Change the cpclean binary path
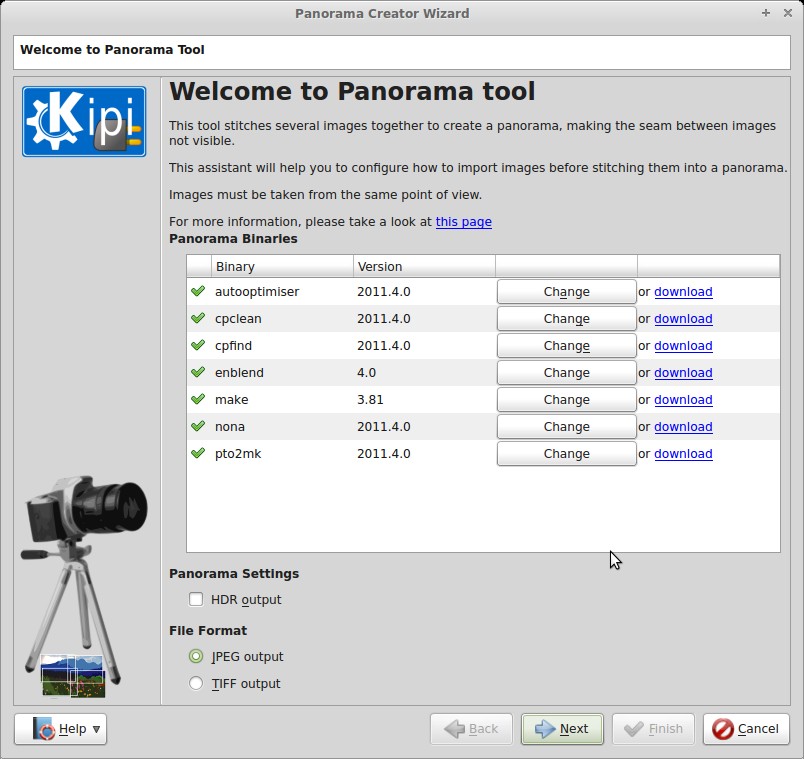Viewport: 804px width, 759px height. point(567,318)
